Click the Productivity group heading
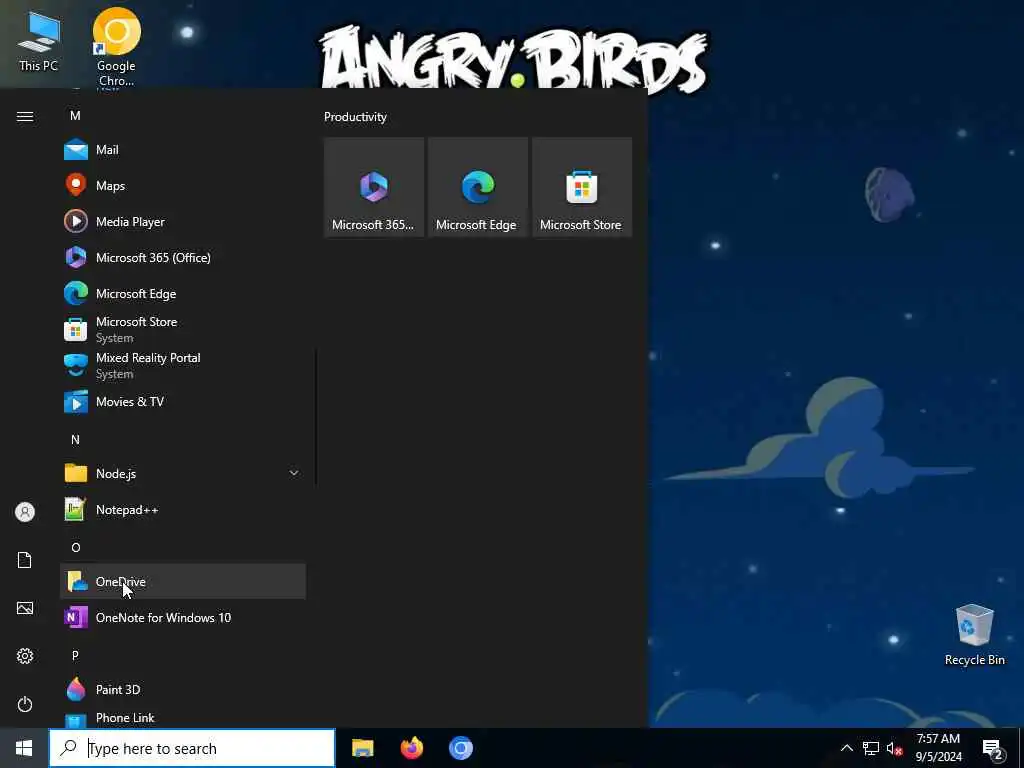Screen dimensions: 1024x768 355,117
